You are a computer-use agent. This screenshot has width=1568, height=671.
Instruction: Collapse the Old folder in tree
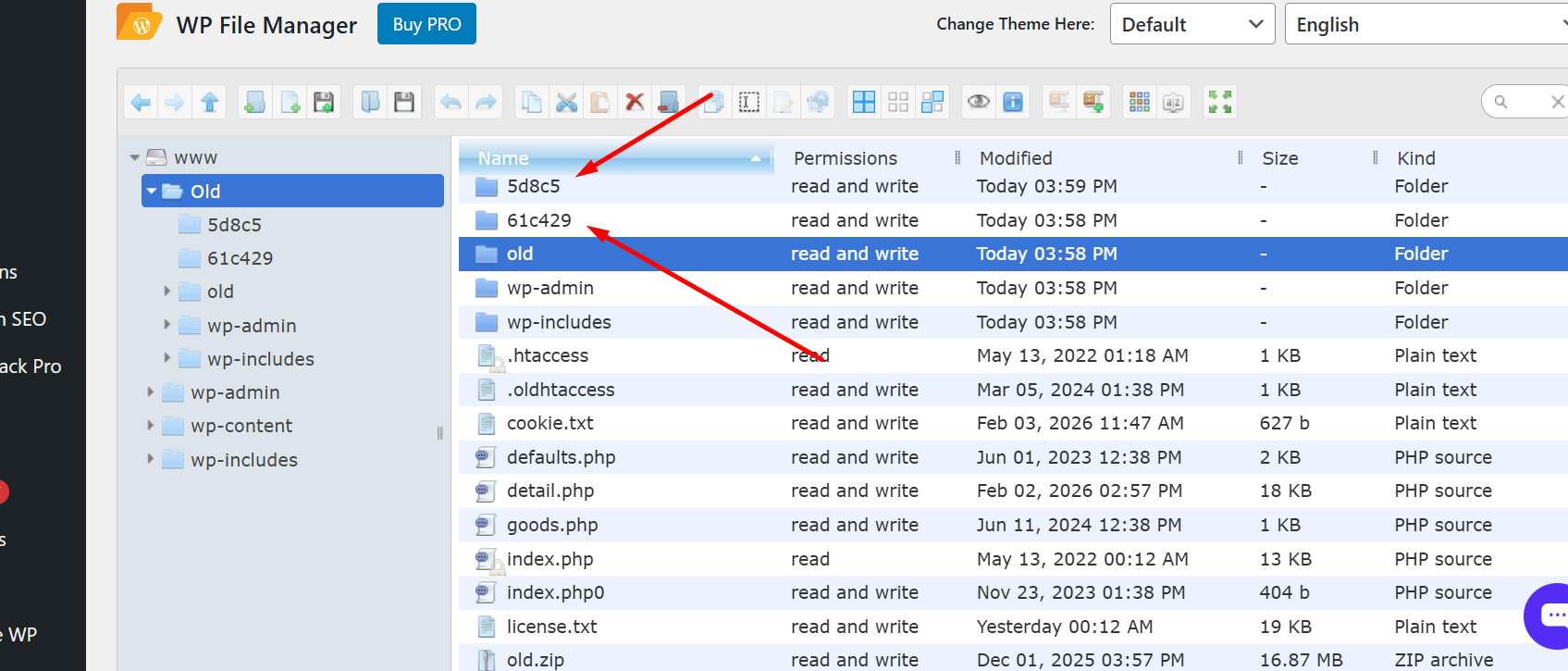click(152, 192)
